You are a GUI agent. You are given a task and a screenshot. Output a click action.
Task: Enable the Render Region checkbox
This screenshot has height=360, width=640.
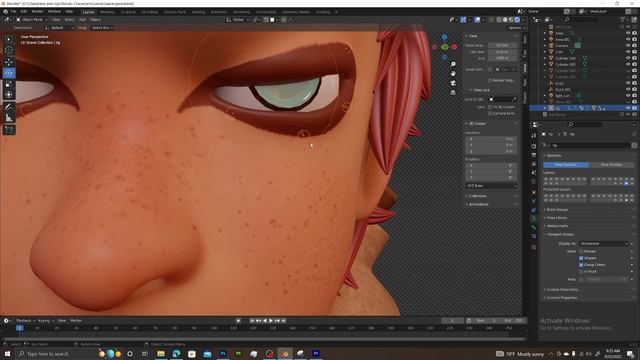[x=490, y=80]
